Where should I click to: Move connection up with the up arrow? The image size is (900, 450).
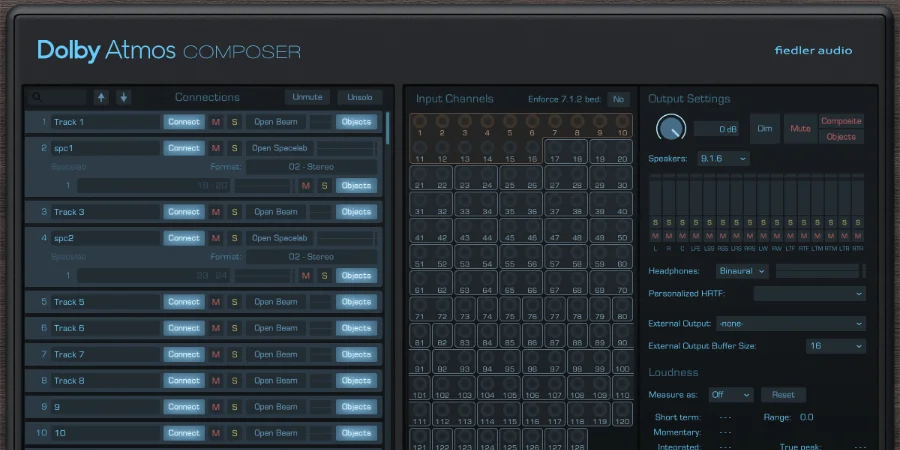[x=102, y=97]
